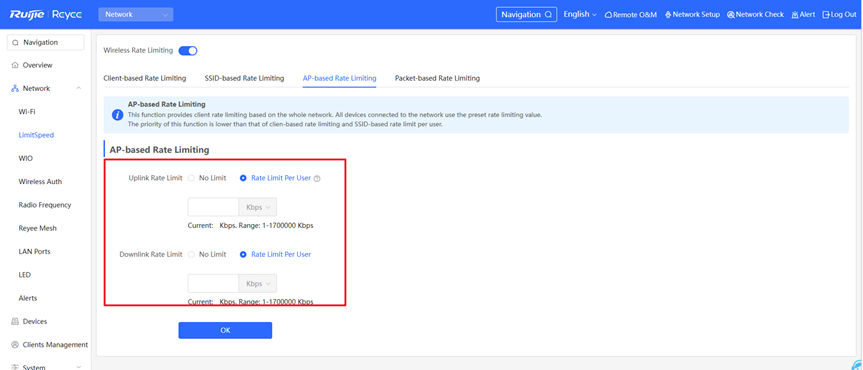Open Radio Frequency in the sidebar

[45, 205]
